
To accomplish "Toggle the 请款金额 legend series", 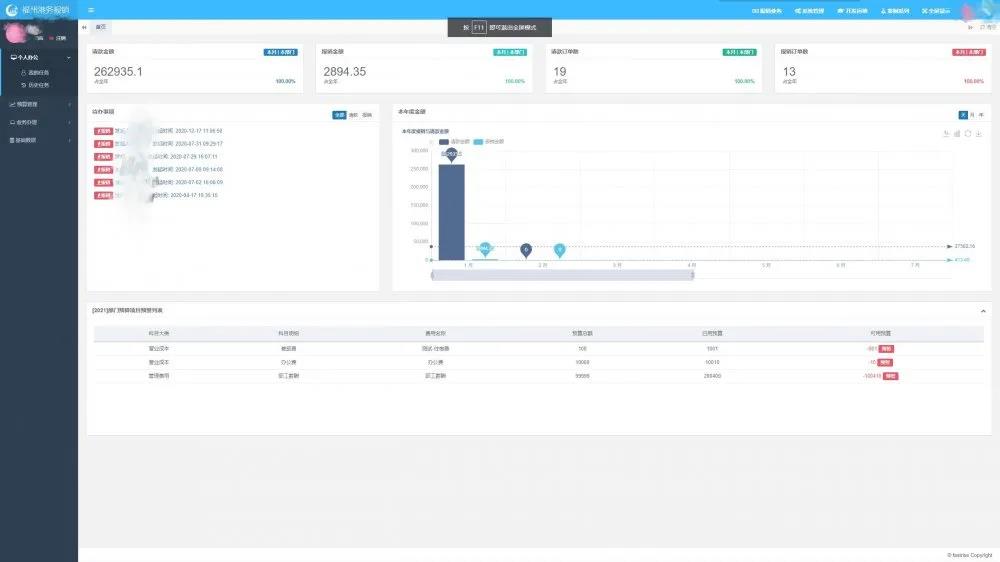I will coord(444,142).
